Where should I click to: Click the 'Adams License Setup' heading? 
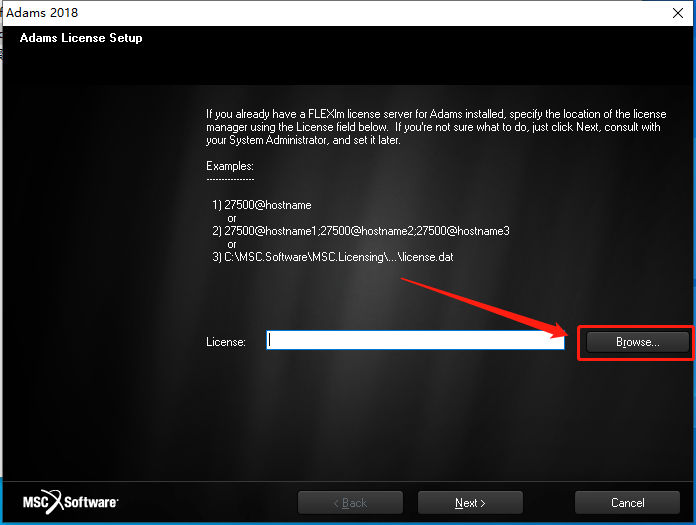[81, 38]
